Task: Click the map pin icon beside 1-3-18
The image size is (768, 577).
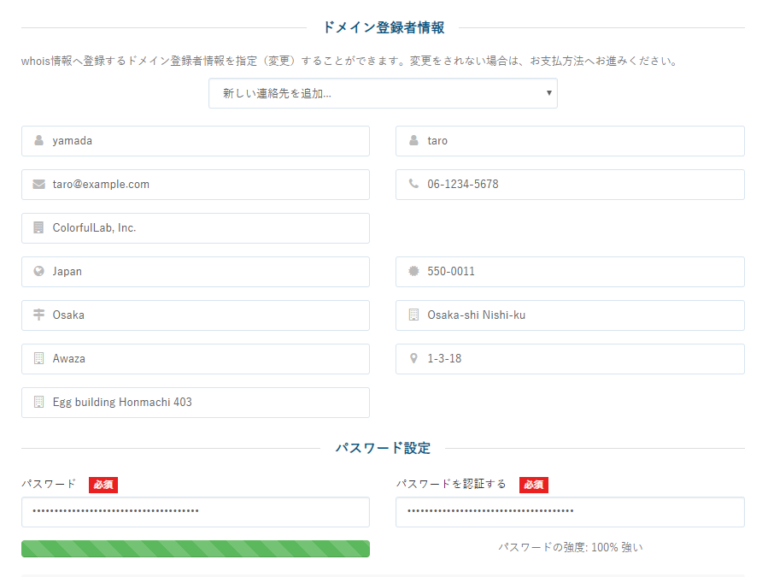Action: [413, 359]
